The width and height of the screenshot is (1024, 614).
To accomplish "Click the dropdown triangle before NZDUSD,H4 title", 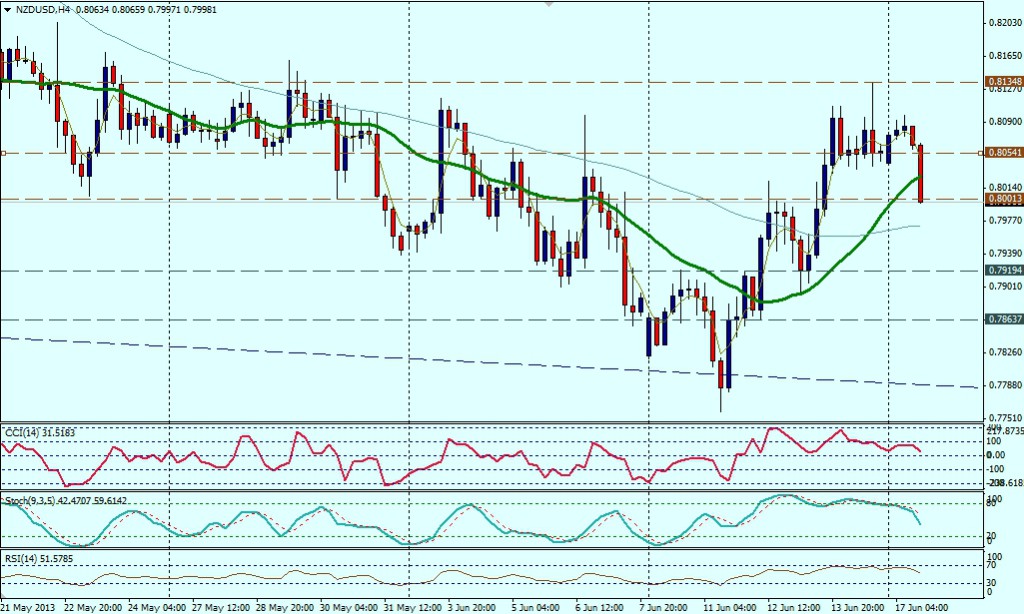I will [7, 8].
